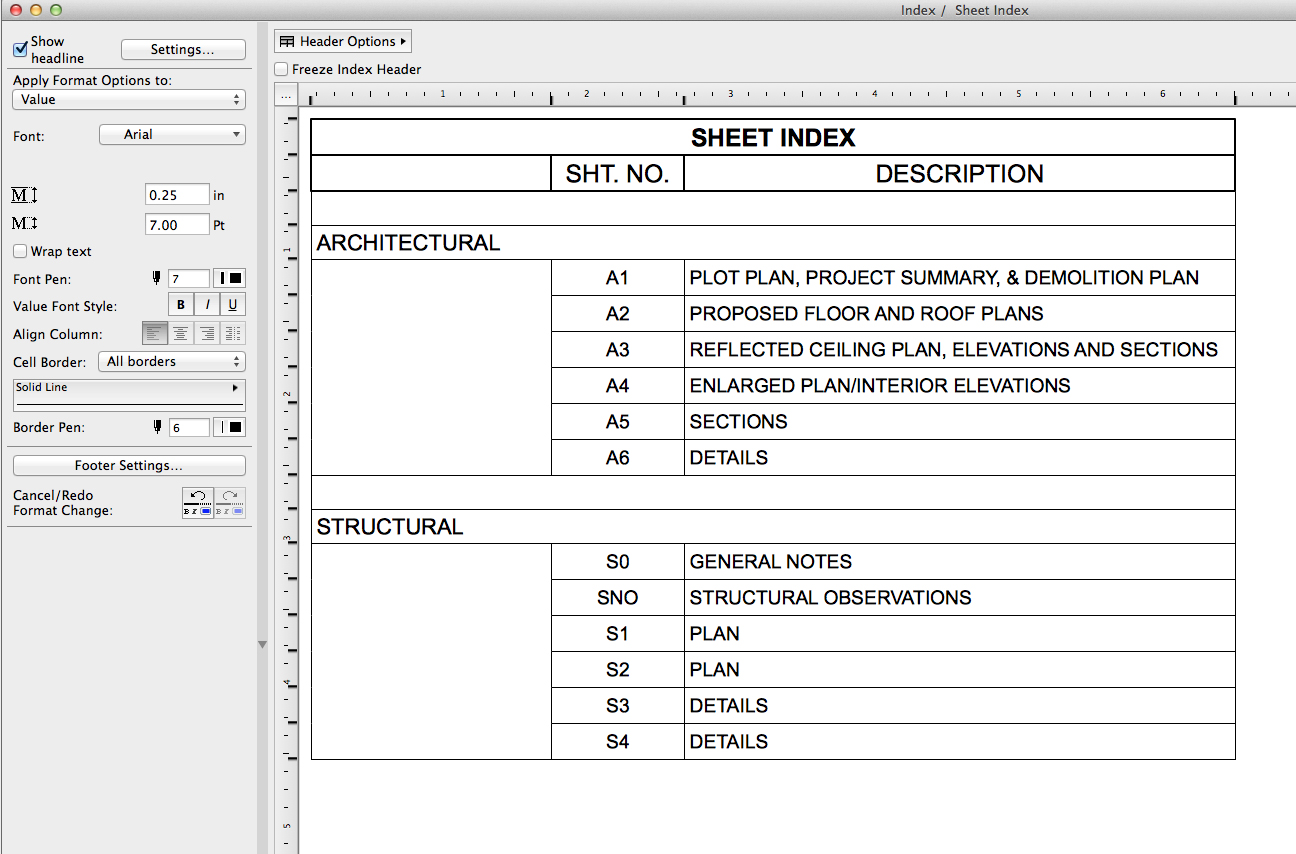Open the Header Options menu

342,41
